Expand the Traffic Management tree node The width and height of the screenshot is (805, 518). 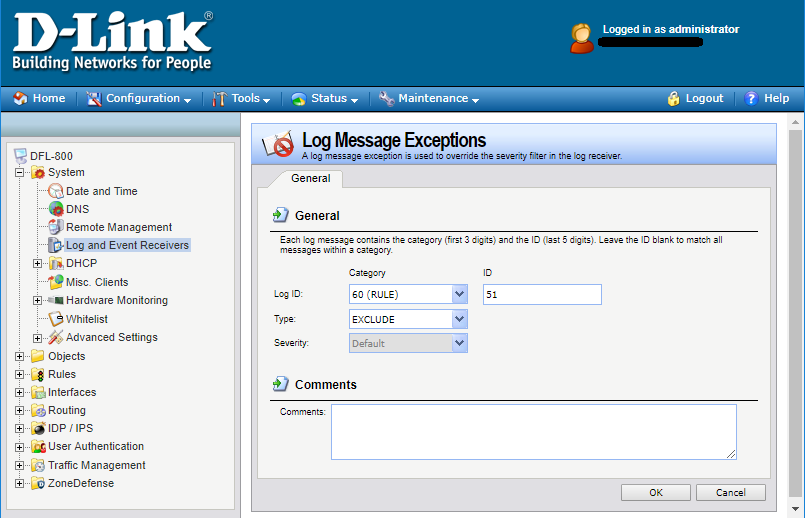coord(20,466)
